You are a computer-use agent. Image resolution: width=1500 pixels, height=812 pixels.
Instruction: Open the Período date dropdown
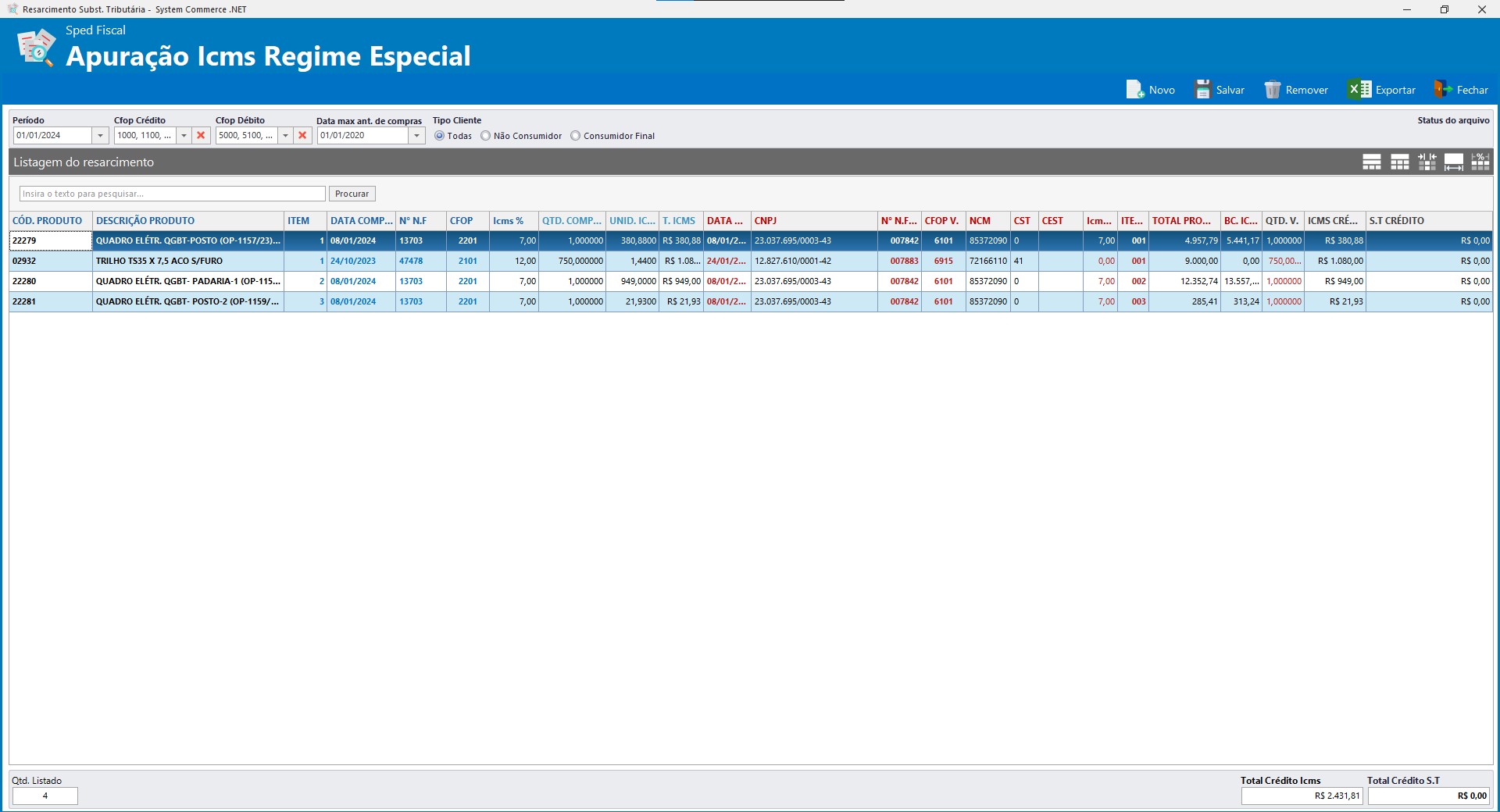[x=100, y=135]
